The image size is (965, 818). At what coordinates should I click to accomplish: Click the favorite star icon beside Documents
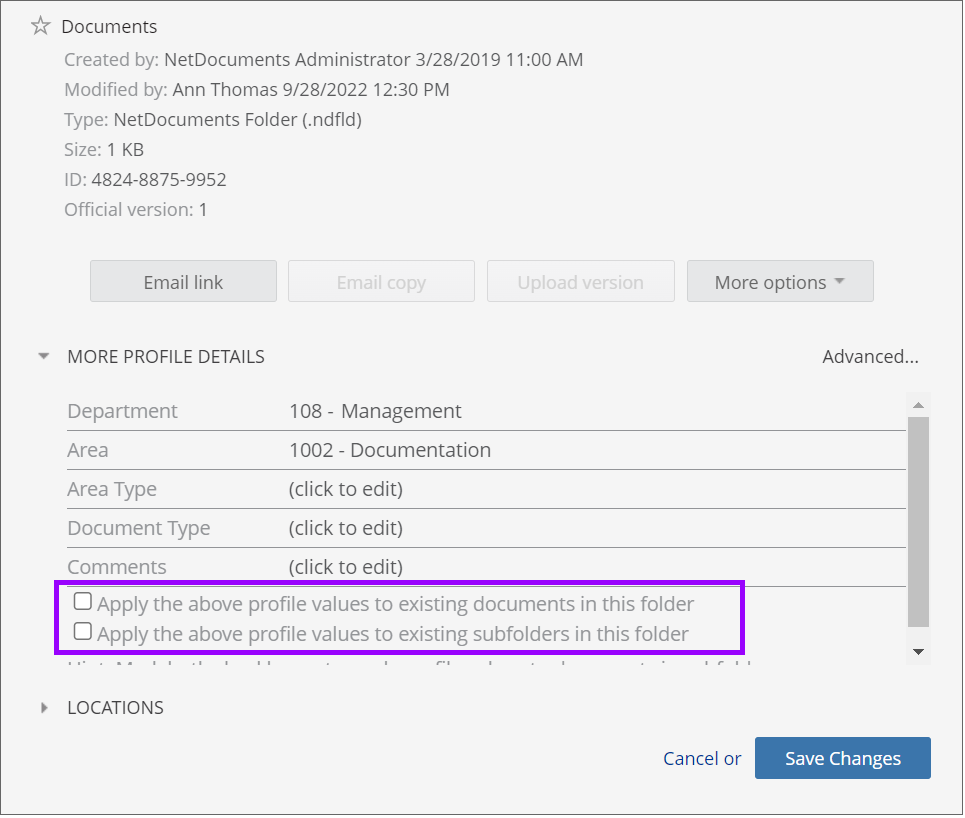(x=40, y=27)
